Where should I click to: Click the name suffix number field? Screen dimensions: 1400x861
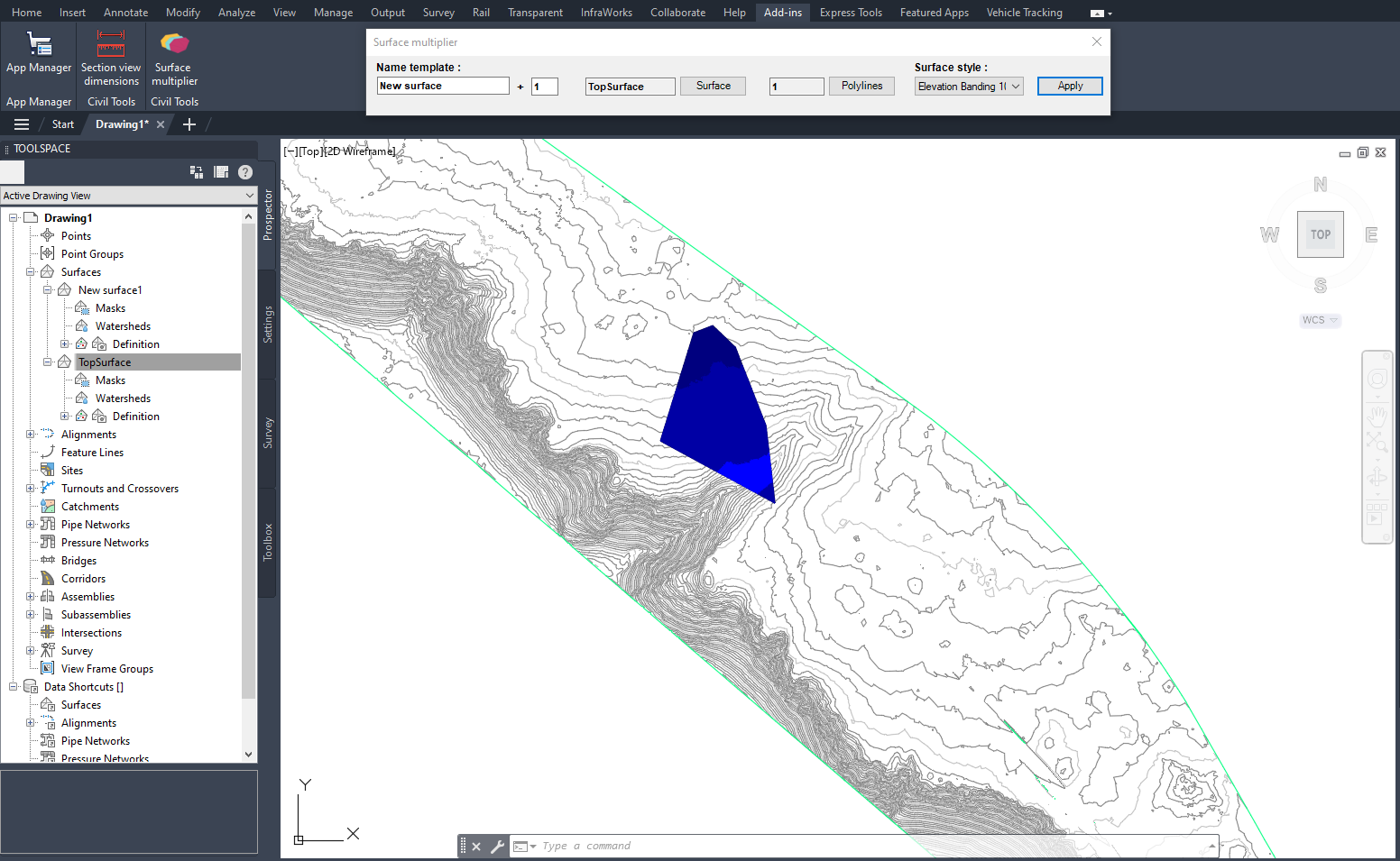point(545,87)
